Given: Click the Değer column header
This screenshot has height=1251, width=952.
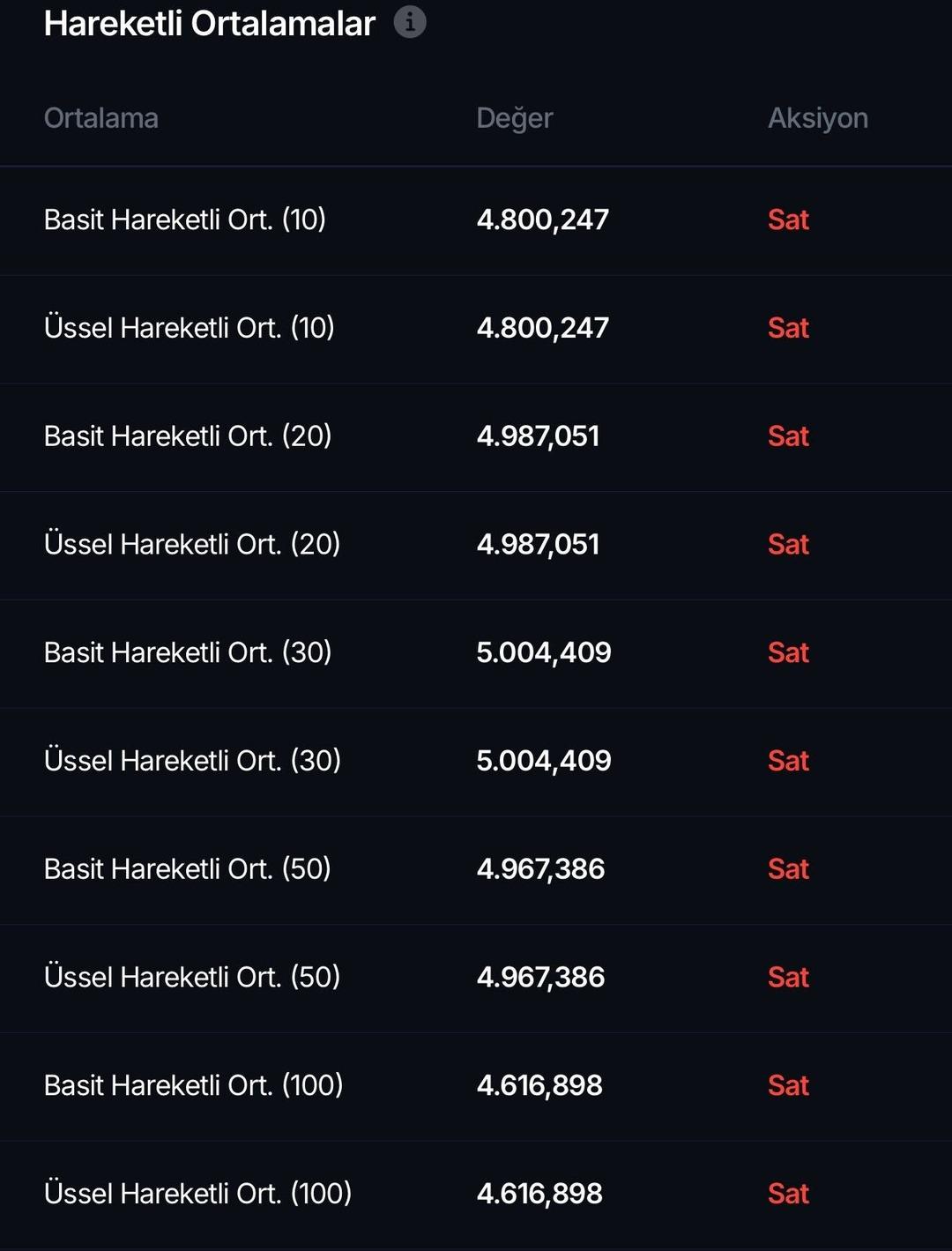Looking at the screenshot, I should 515,118.
